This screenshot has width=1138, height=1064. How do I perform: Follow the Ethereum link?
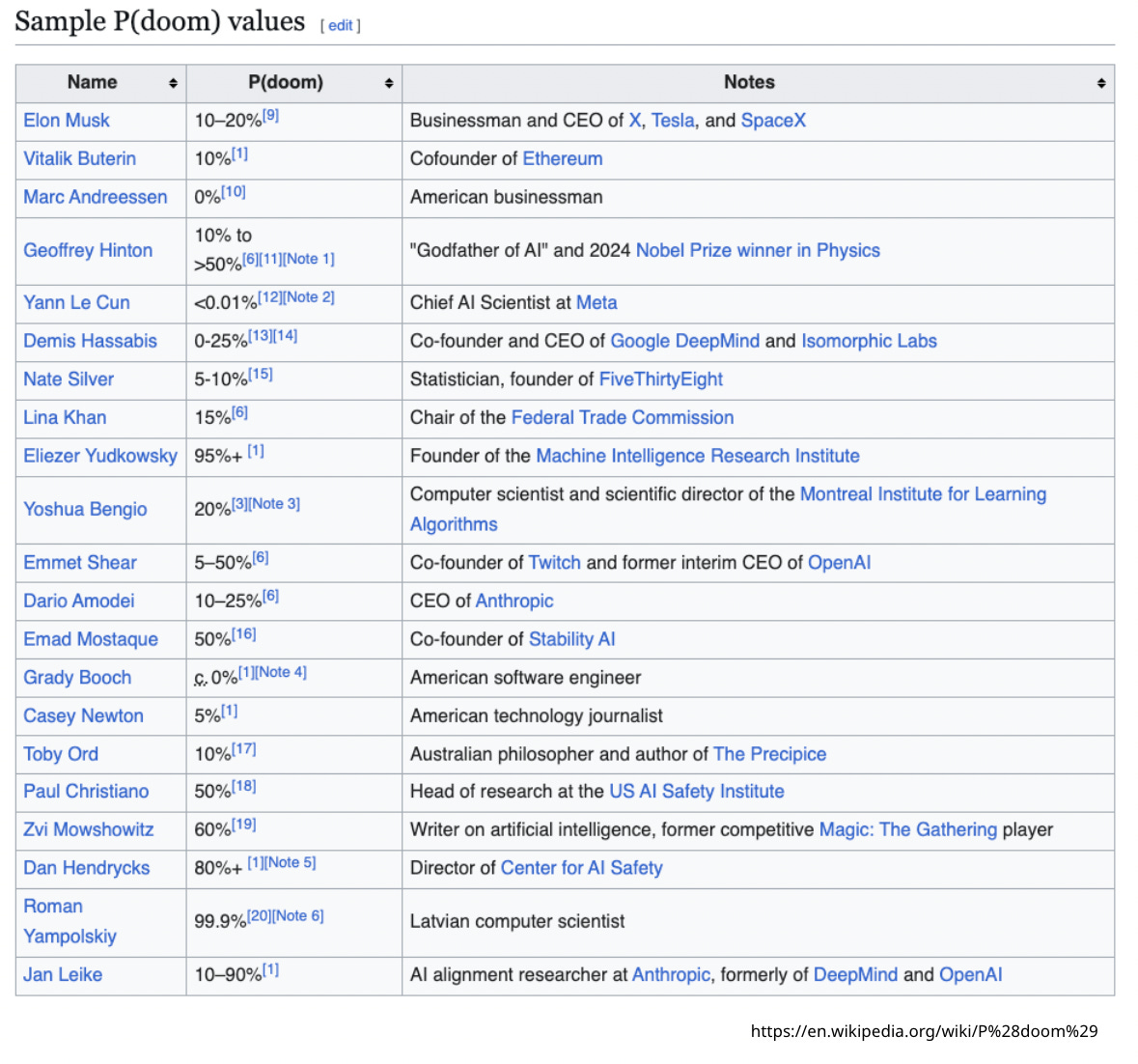[563, 159]
